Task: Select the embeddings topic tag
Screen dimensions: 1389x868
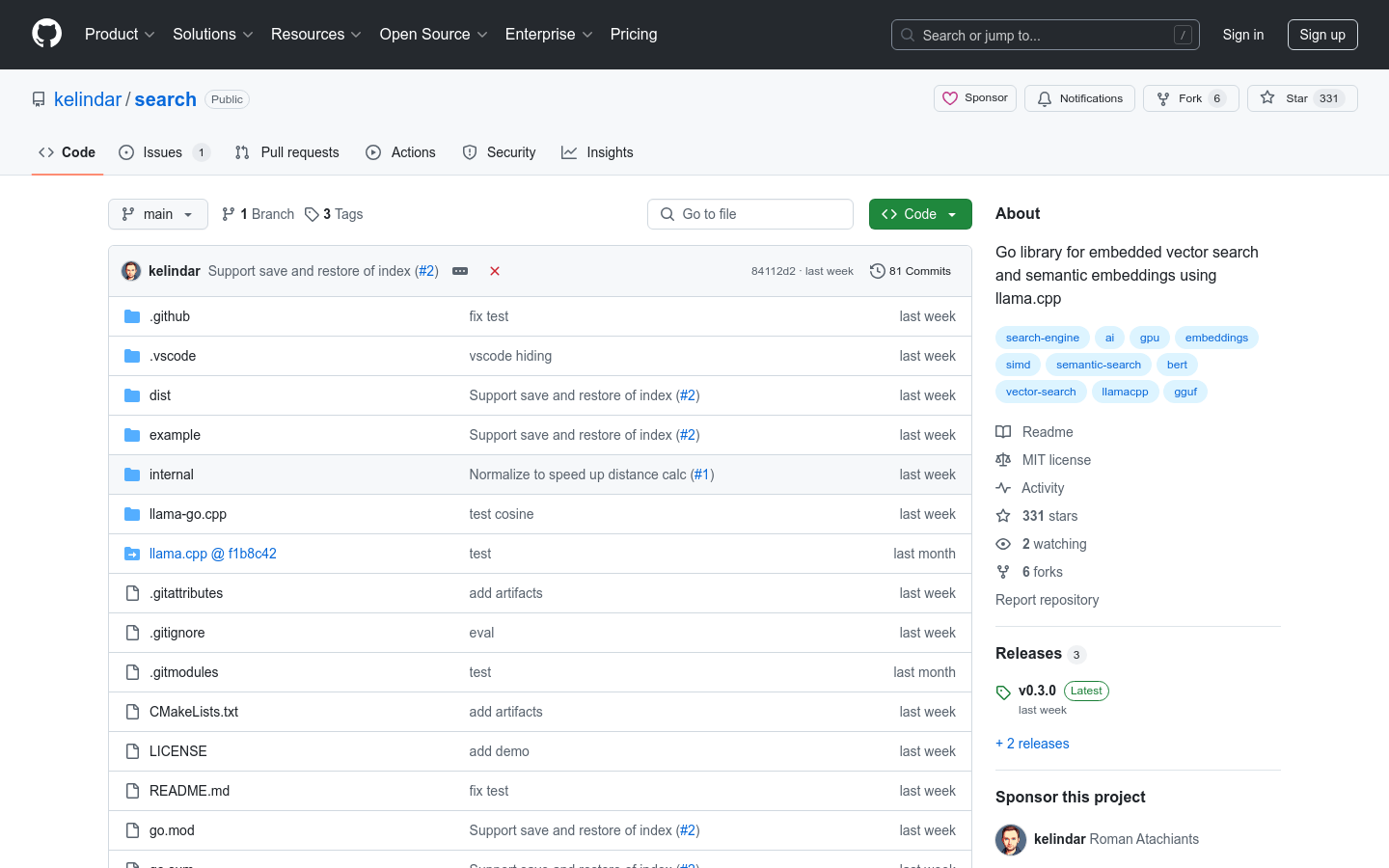Action: (x=1216, y=338)
